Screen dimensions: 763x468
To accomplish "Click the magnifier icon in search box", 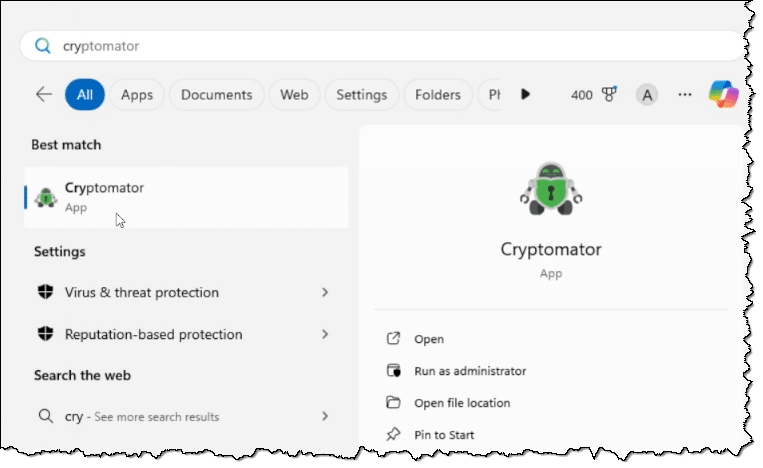I will pyautogui.click(x=43, y=46).
